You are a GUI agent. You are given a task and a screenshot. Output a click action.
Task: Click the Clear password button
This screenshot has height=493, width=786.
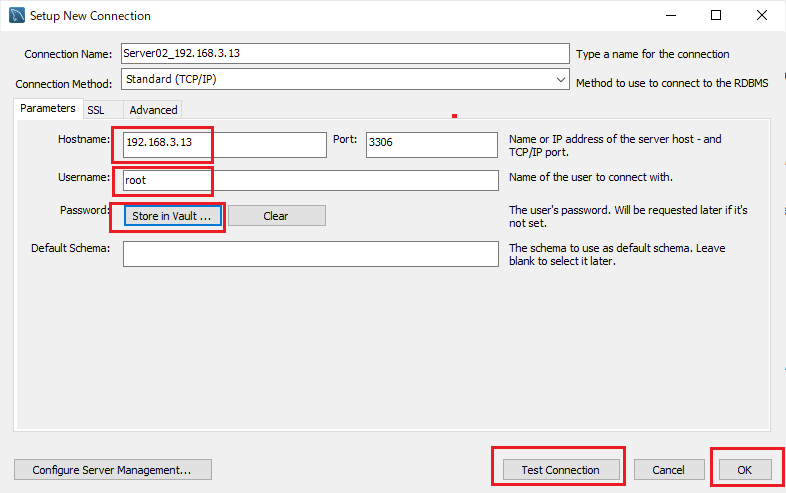tap(277, 216)
